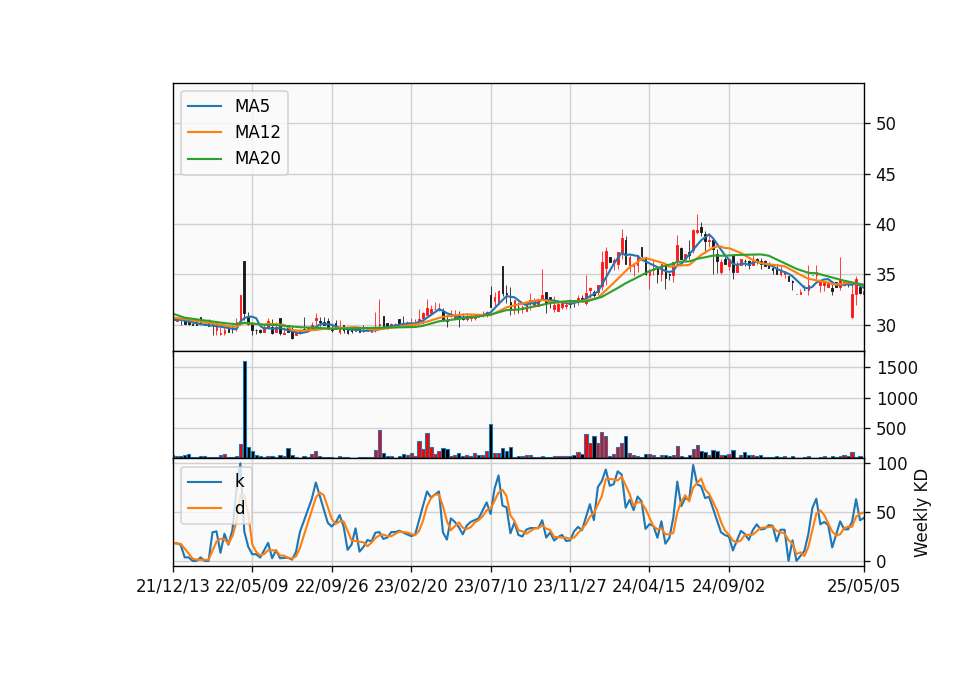Click the volume axis value 500
960x690 pixels.
click(891, 429)
